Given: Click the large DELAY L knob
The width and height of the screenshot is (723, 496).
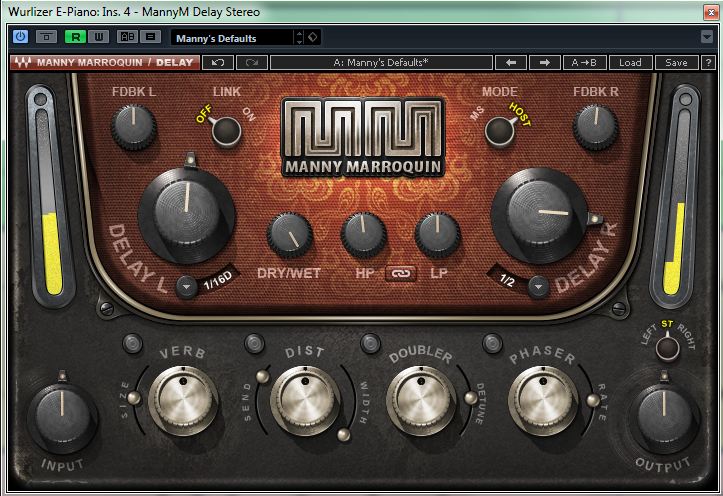Looking at the screenshot, I should click(187, 215).
